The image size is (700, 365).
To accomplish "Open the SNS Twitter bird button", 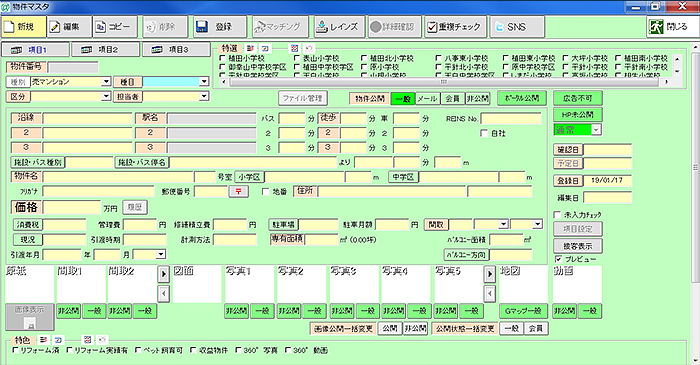I will click(517, 27).
